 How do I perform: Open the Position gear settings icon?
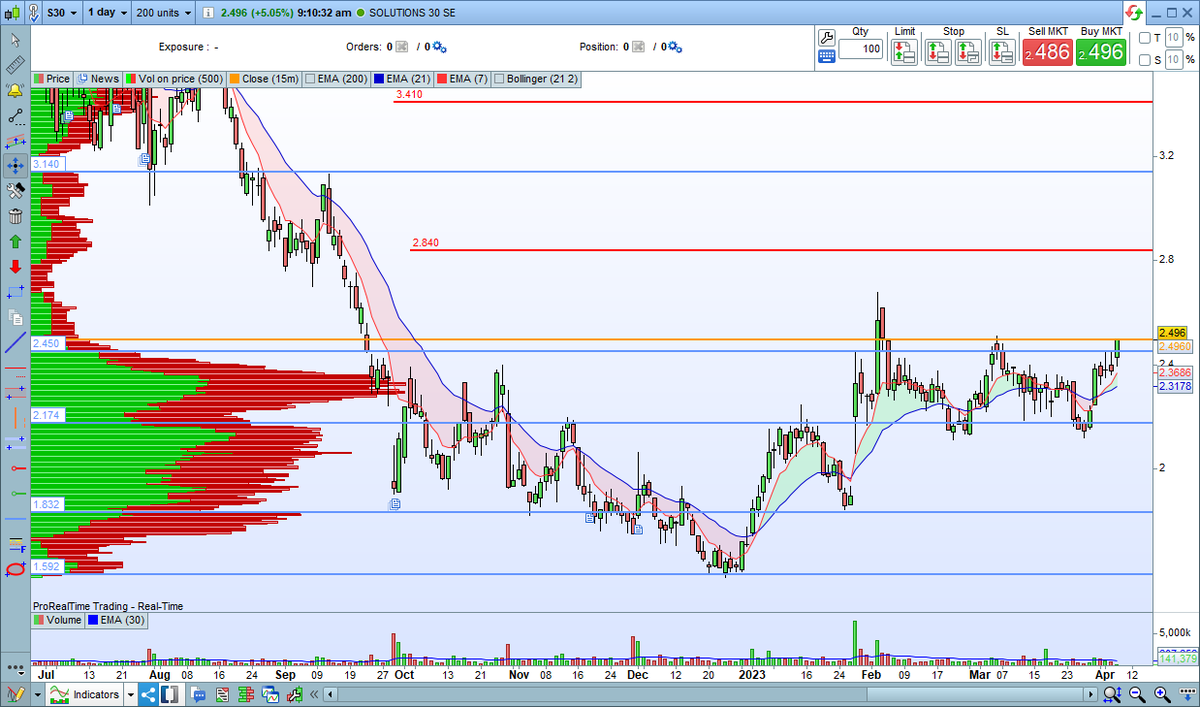[673, 47]
